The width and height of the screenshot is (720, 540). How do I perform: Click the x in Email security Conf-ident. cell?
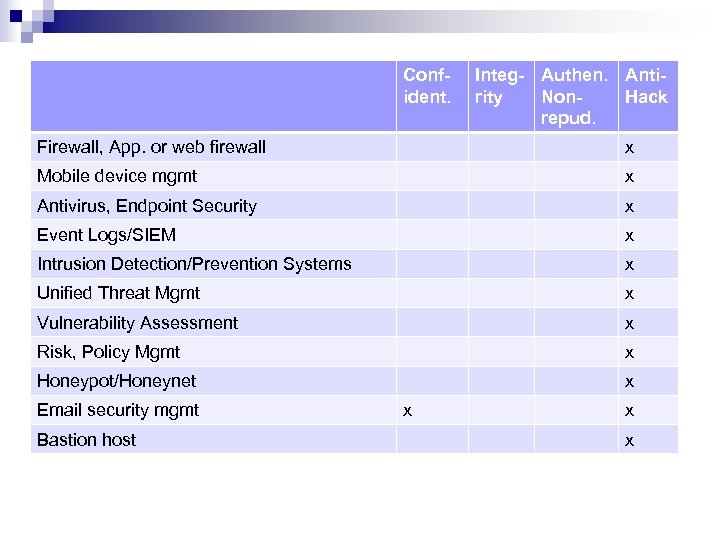coord(406,410)
